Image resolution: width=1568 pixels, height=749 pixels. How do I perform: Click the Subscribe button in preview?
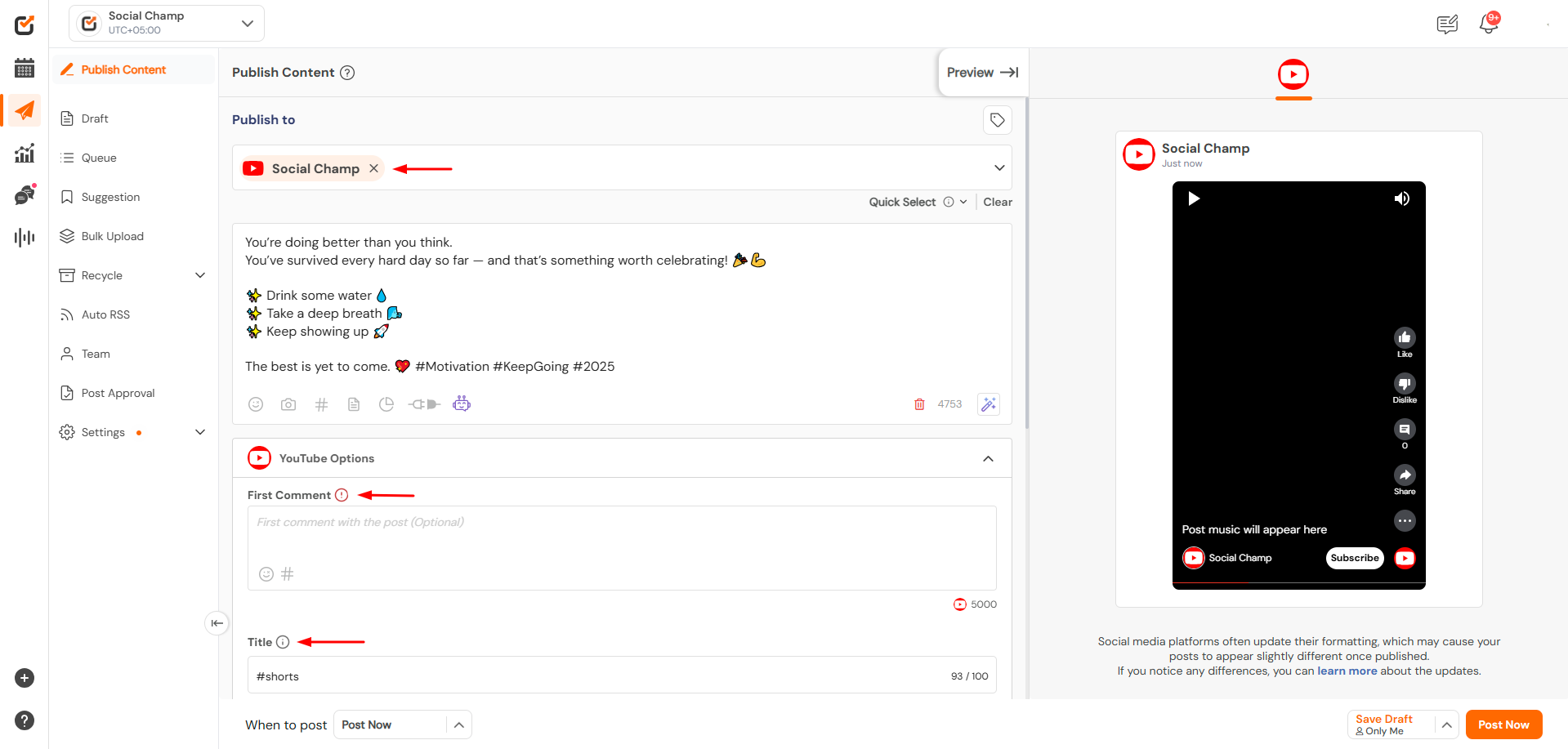click(x=1354, y=558)
